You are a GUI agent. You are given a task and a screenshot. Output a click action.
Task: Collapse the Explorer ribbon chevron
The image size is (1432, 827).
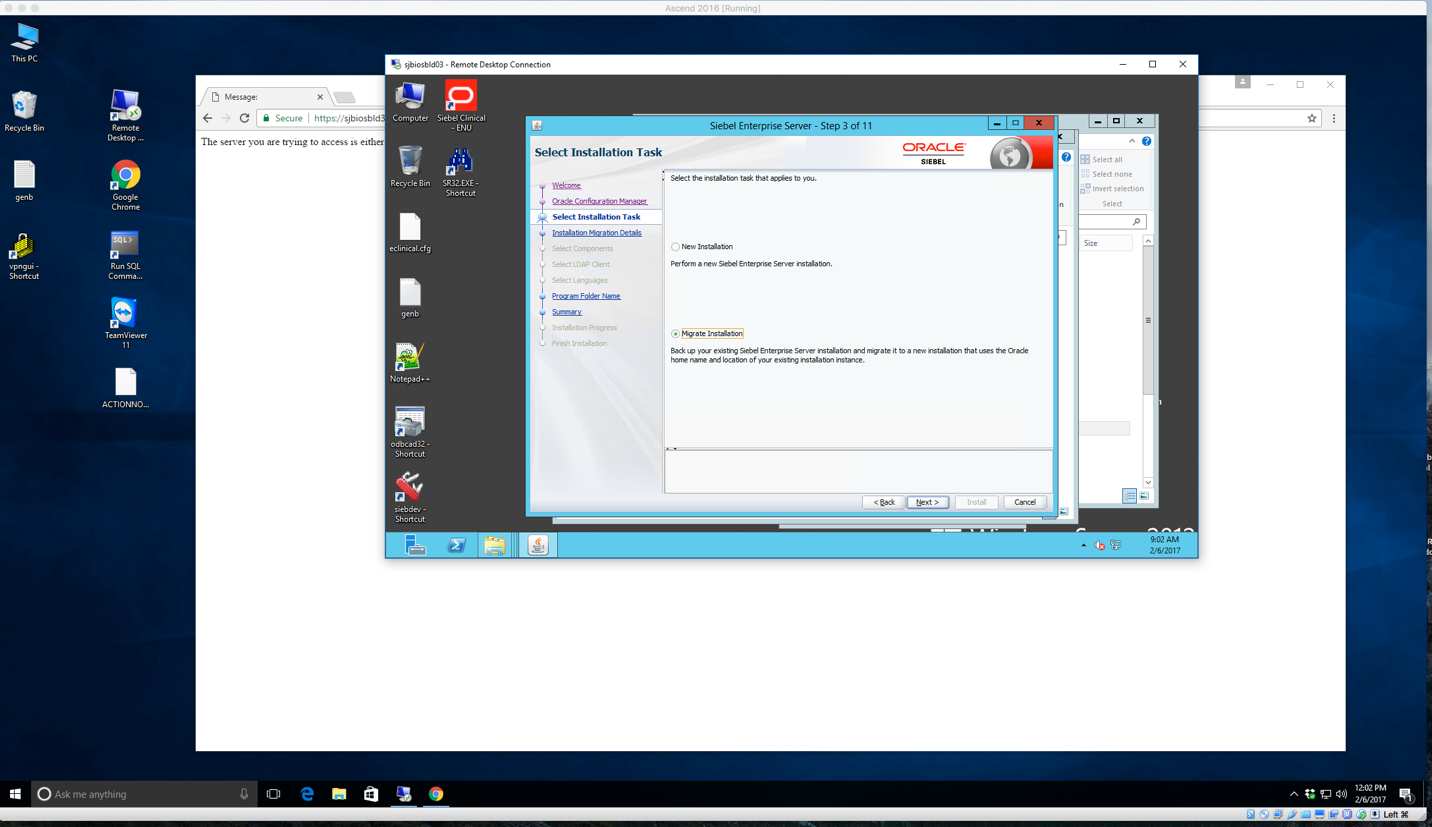coord(1132,142)
